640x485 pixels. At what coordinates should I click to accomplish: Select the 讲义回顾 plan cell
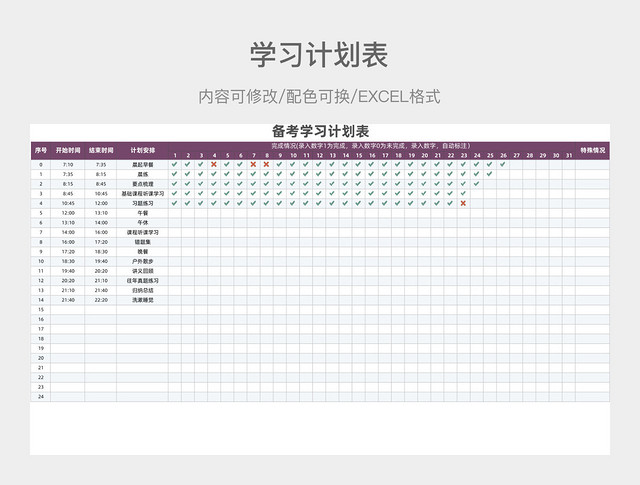pos(142,271)
